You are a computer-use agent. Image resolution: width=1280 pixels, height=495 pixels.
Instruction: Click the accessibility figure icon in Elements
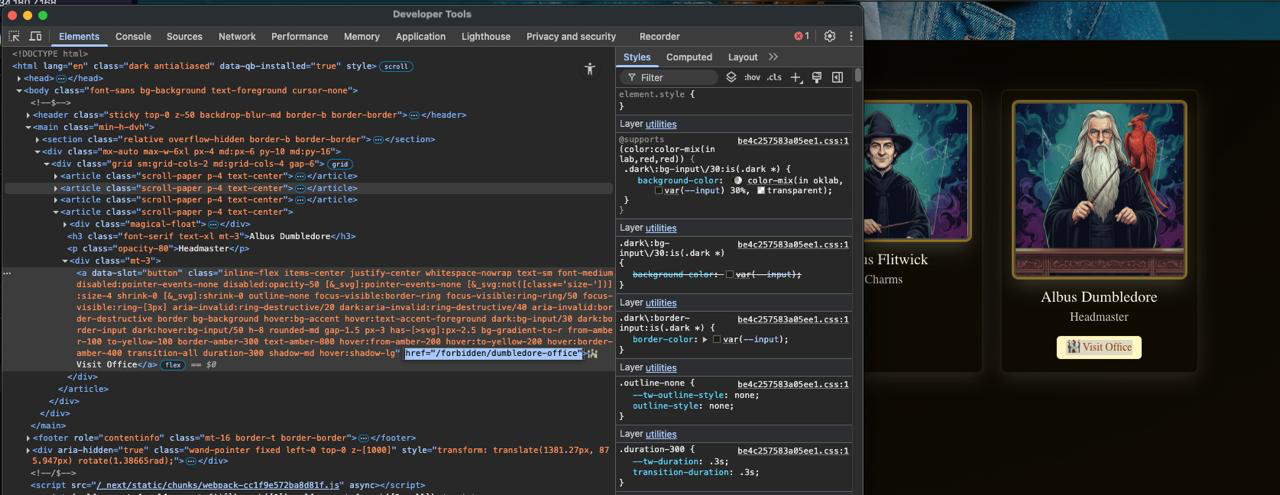[x=590, y=69]
